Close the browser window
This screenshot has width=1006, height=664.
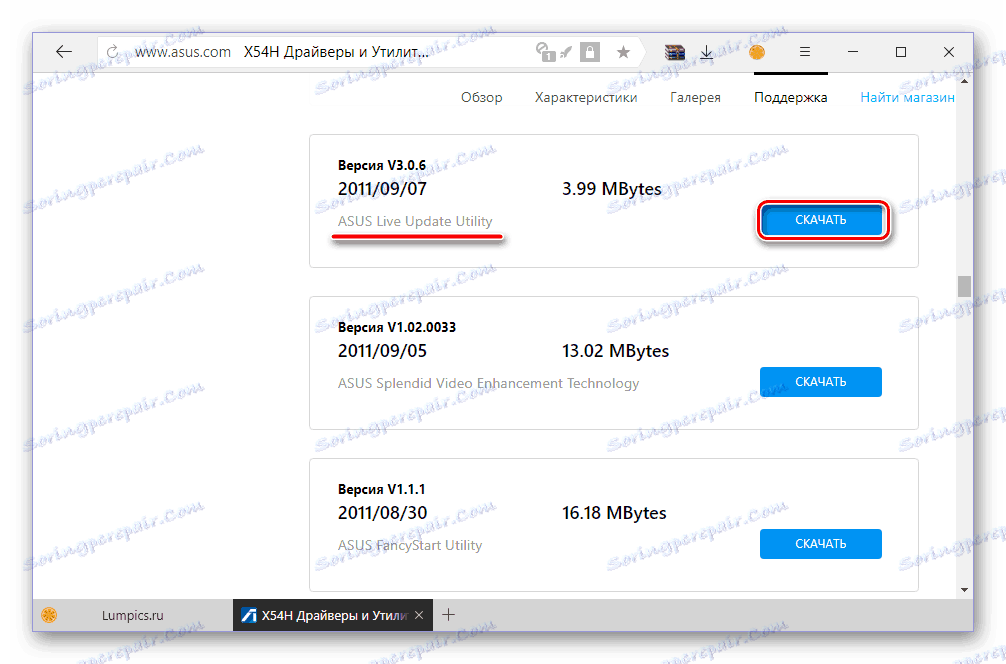(x=949, y=52)
